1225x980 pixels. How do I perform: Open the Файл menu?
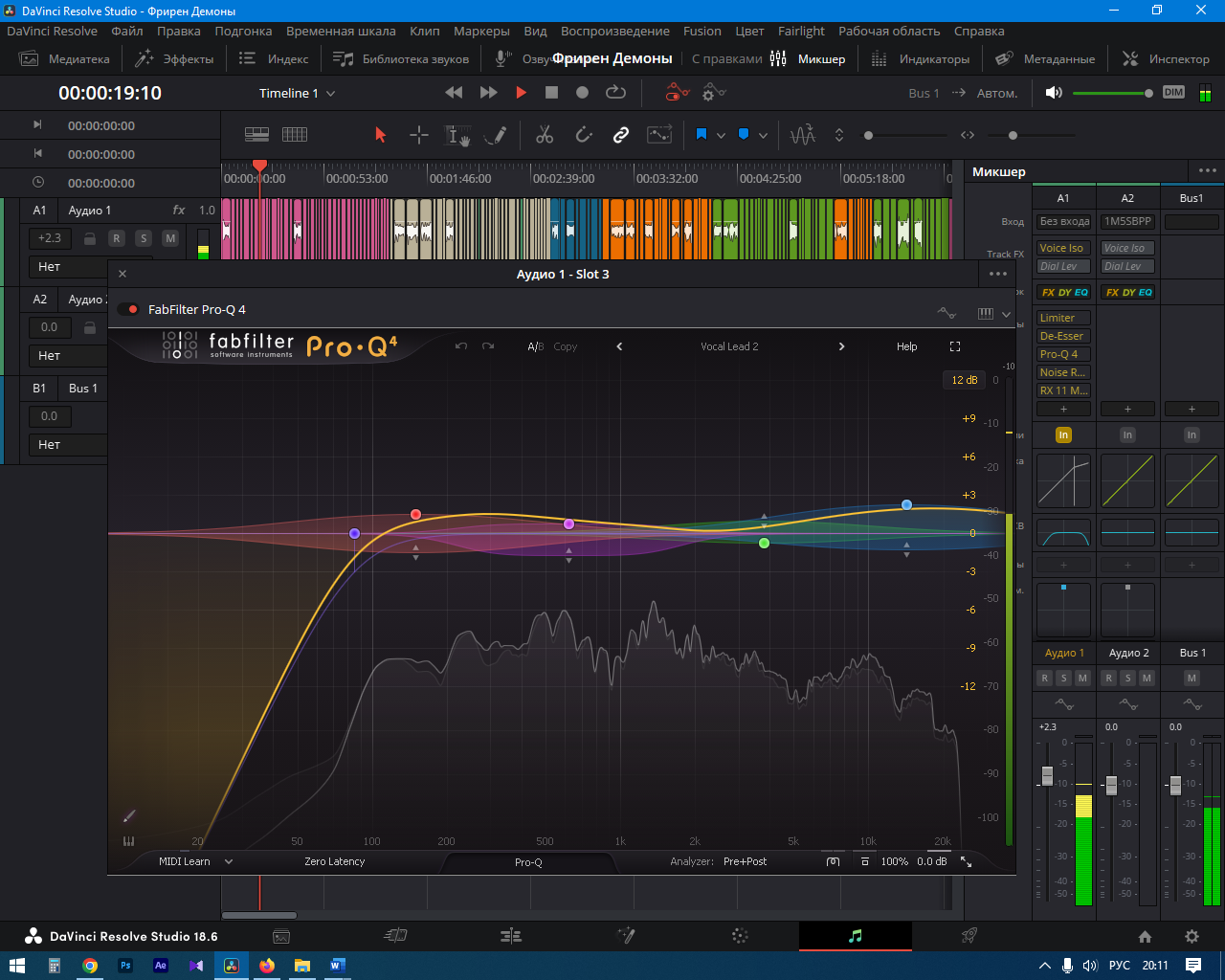(127, 32)
